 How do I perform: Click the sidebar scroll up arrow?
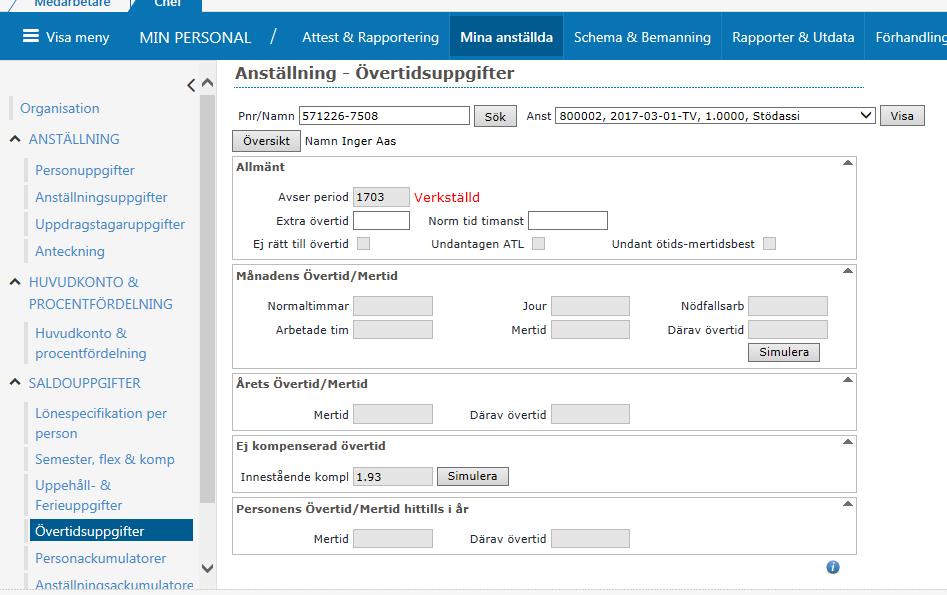pos(207,83)
